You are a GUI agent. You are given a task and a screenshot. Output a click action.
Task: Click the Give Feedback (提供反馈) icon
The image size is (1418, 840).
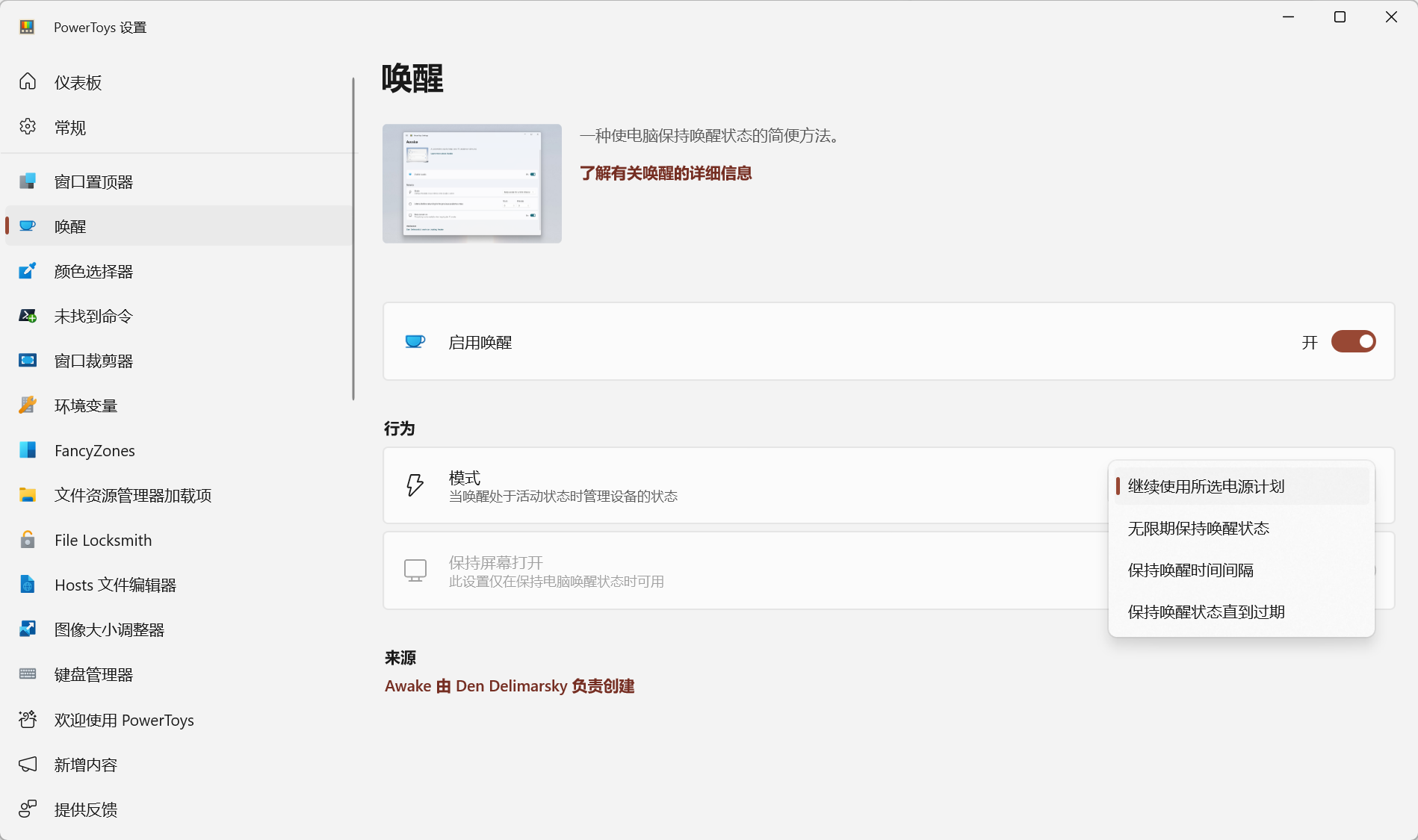tap(28, 809)
